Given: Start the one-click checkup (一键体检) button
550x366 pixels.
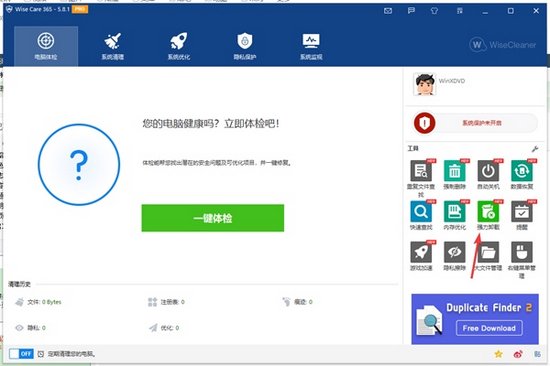Looking at the screenshot, I should click(x=213, y=218).
